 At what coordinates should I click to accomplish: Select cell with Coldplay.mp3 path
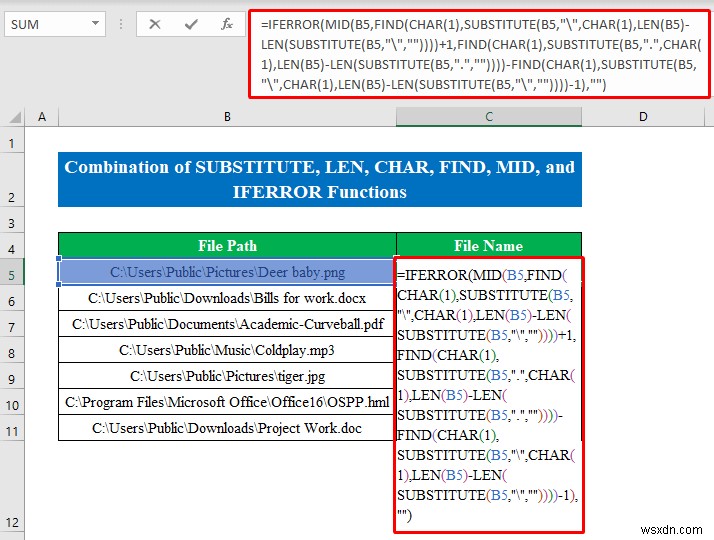(227, 350)
